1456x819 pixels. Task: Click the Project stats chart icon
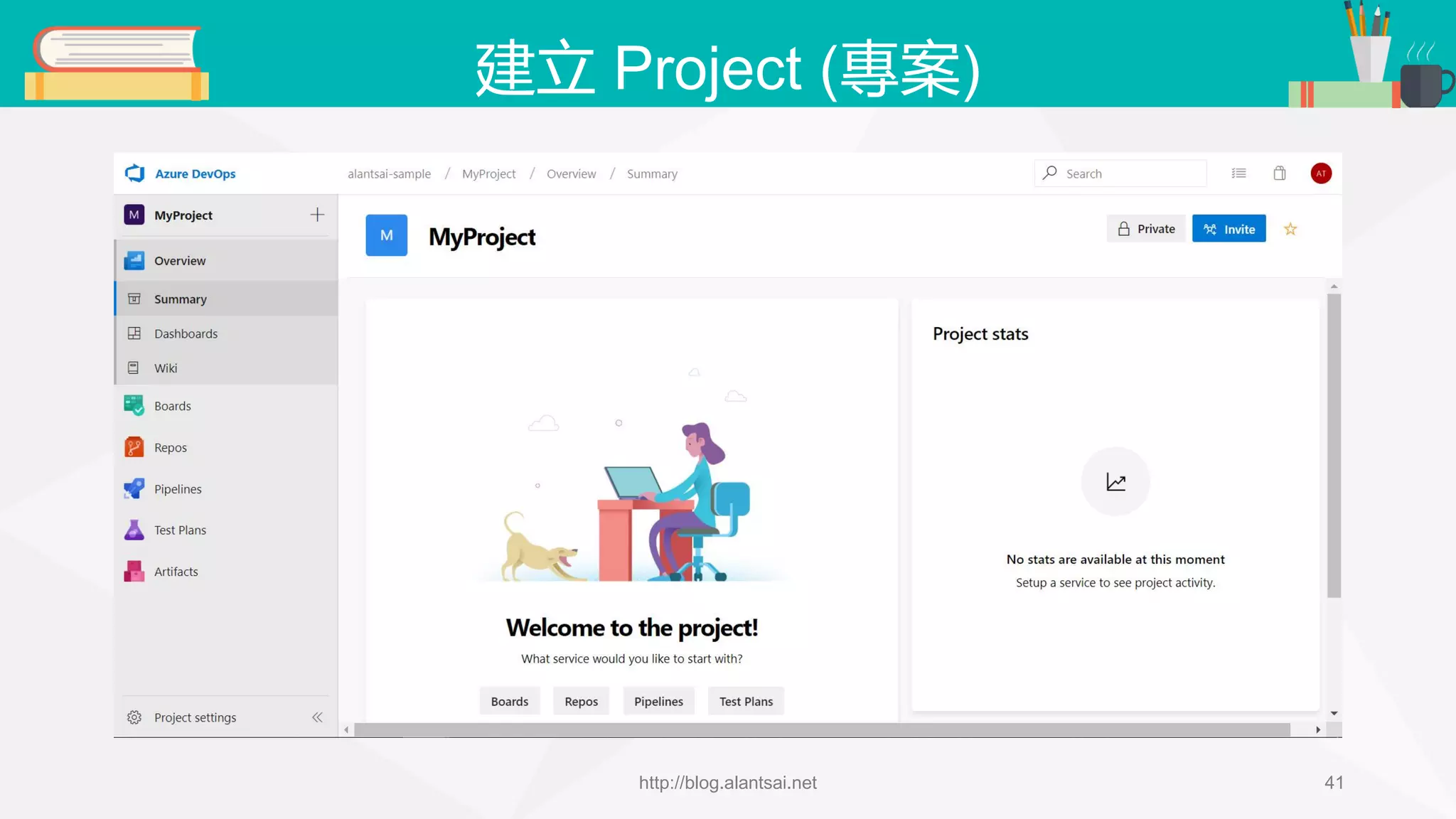(1115, 482)
